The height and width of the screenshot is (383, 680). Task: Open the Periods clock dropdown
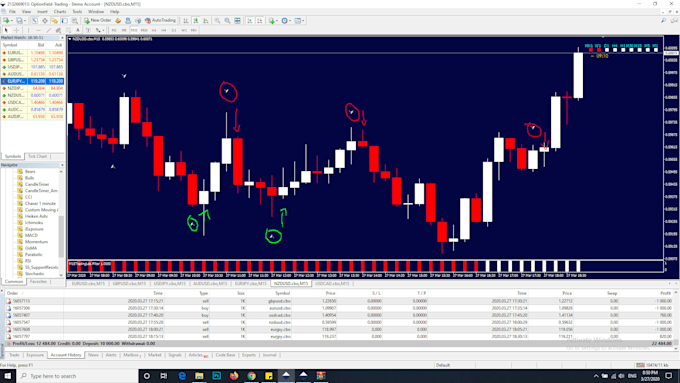tap(286, 20)
